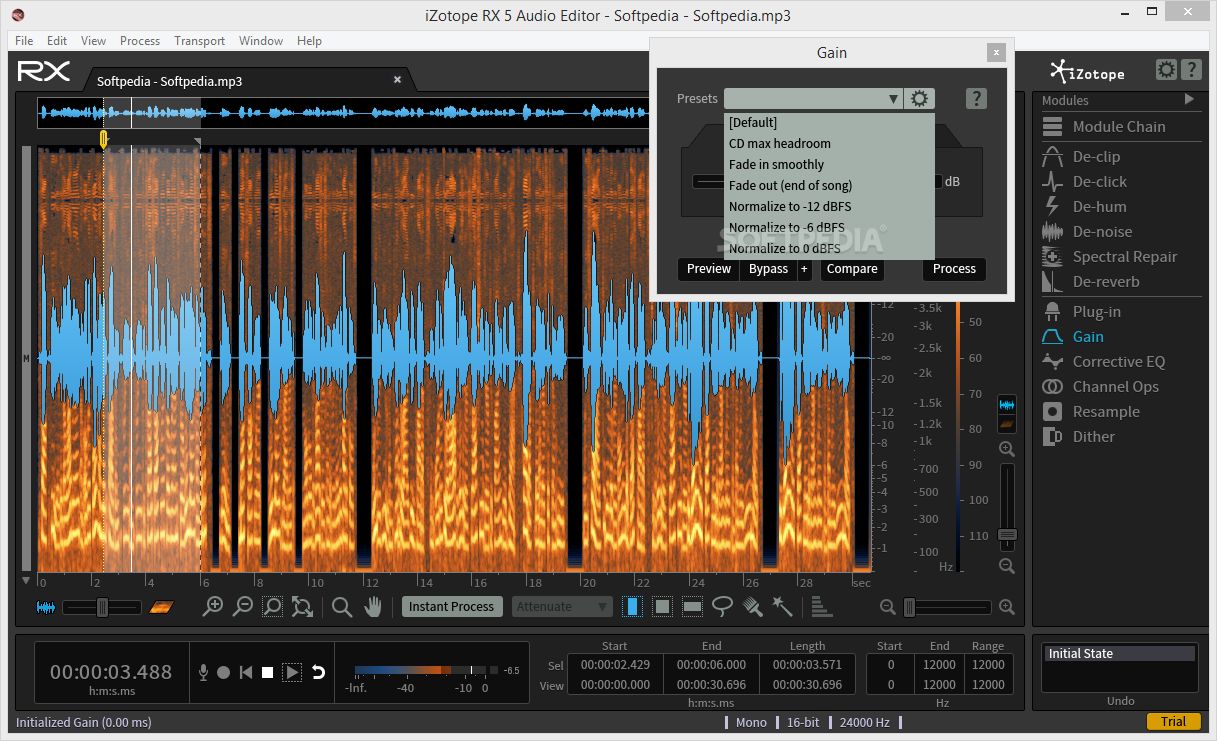Open the View menu

coord(93,41)
